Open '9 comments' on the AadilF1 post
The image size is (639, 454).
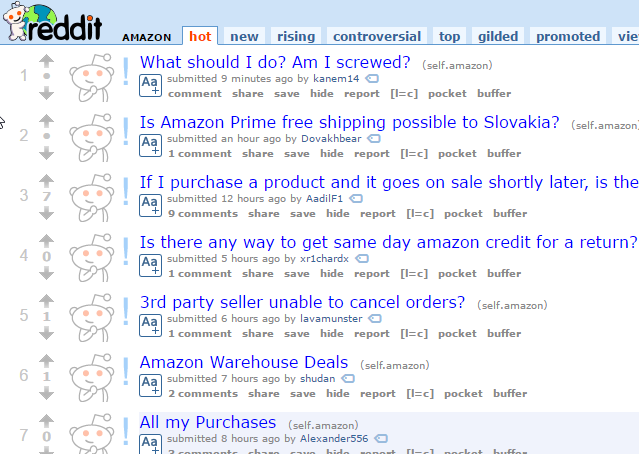coord(203,214)
